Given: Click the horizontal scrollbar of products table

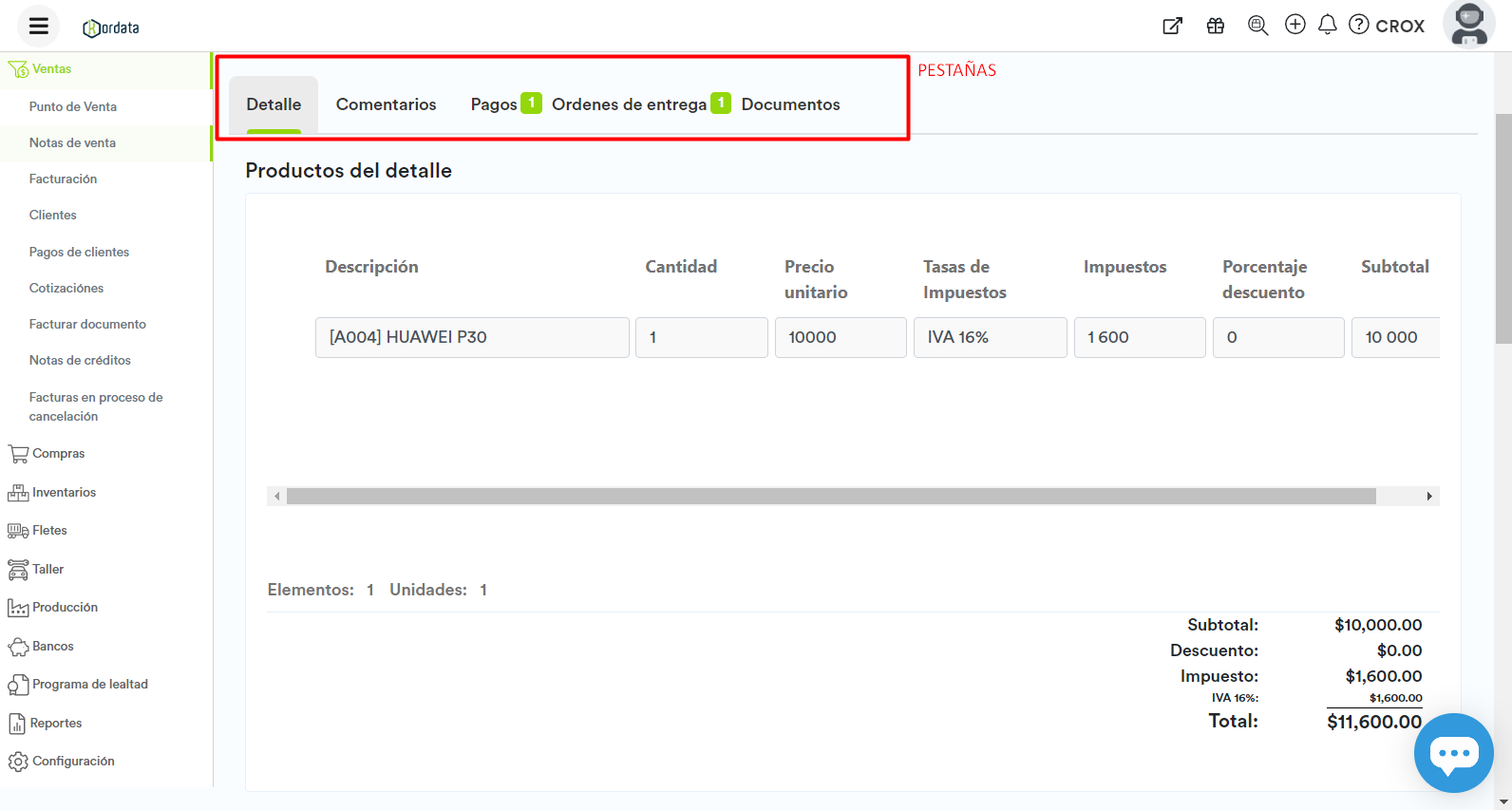Looking at the screenshot, I should pyautogui.click(x=831, y=497).
